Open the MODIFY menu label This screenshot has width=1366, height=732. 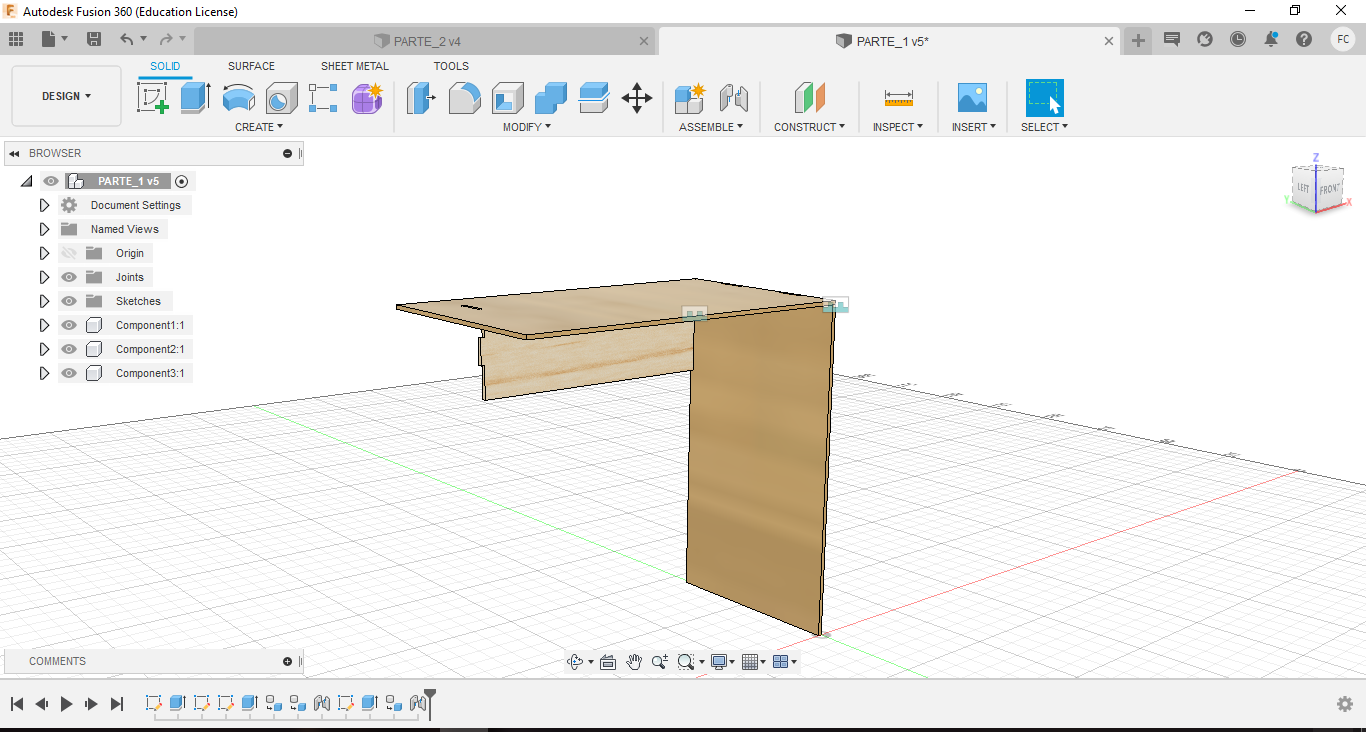[x=526, y=127]
